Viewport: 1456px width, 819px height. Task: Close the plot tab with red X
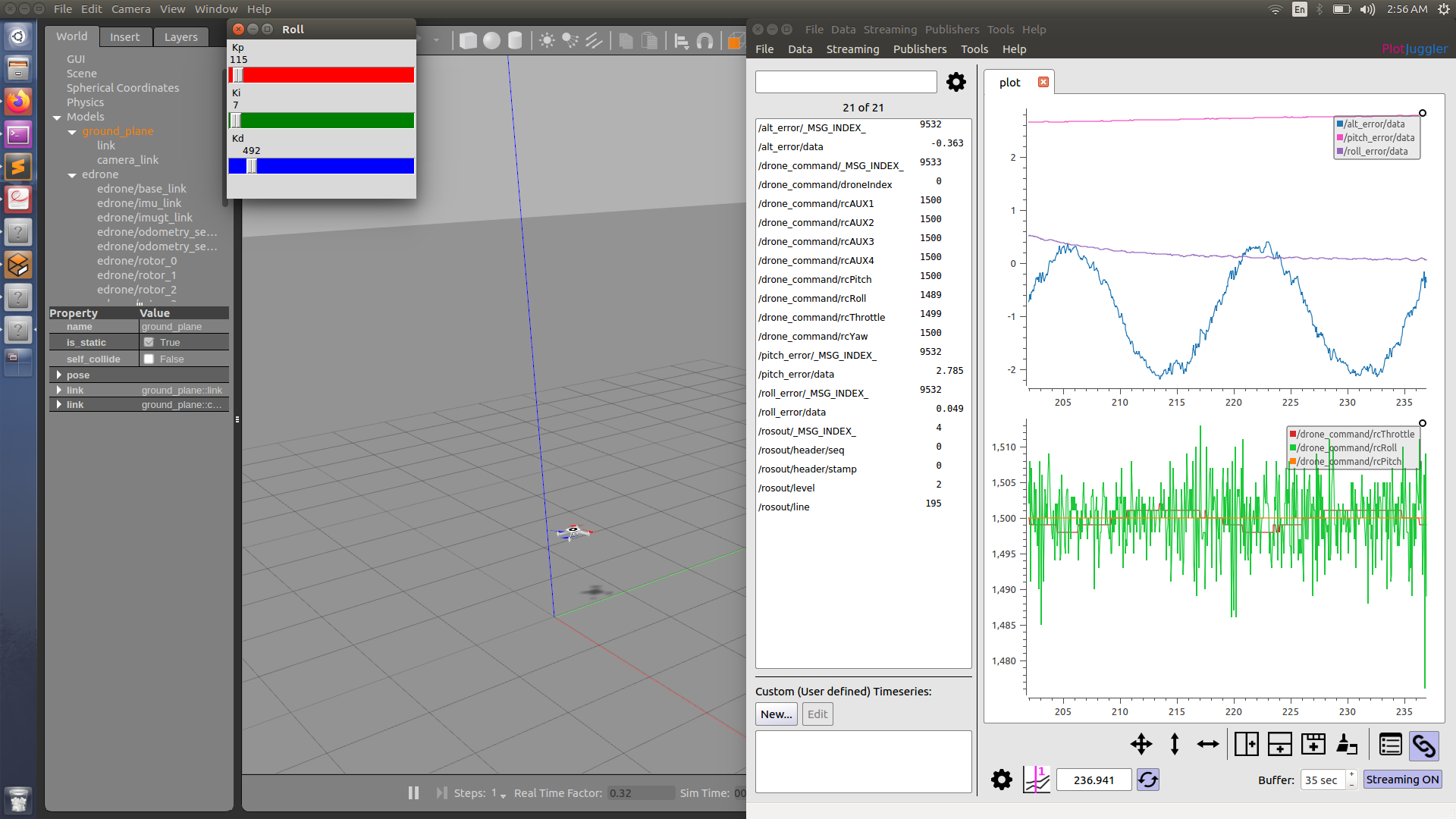point(1043,82)
